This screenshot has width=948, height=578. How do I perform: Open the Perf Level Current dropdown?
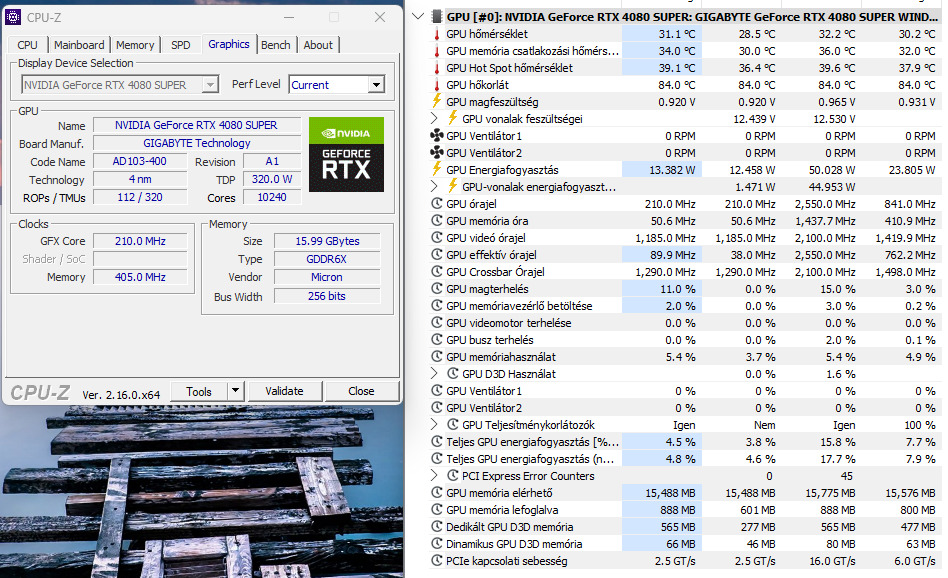pos(376,85)
